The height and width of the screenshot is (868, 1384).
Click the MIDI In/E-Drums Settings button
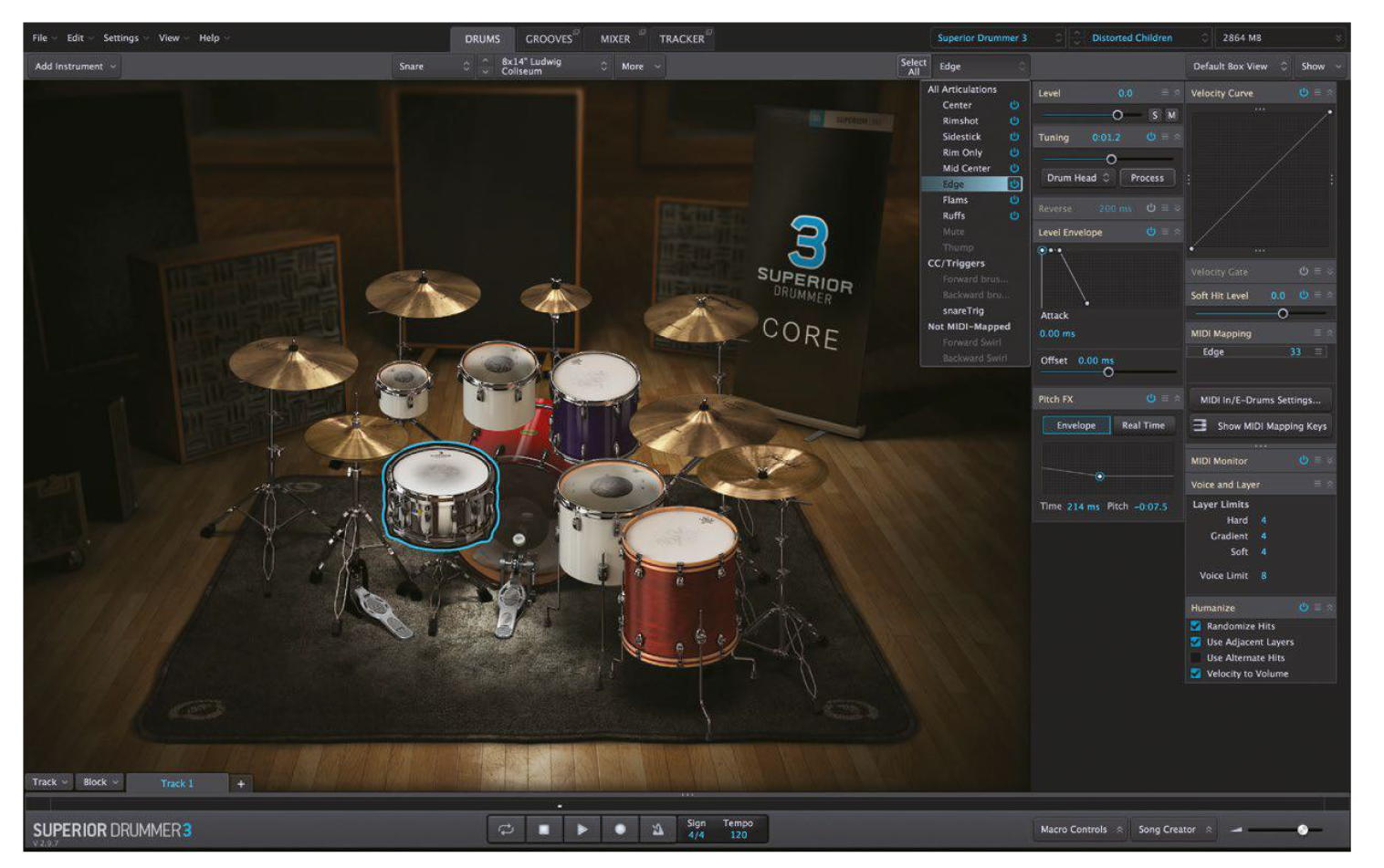1260,399
